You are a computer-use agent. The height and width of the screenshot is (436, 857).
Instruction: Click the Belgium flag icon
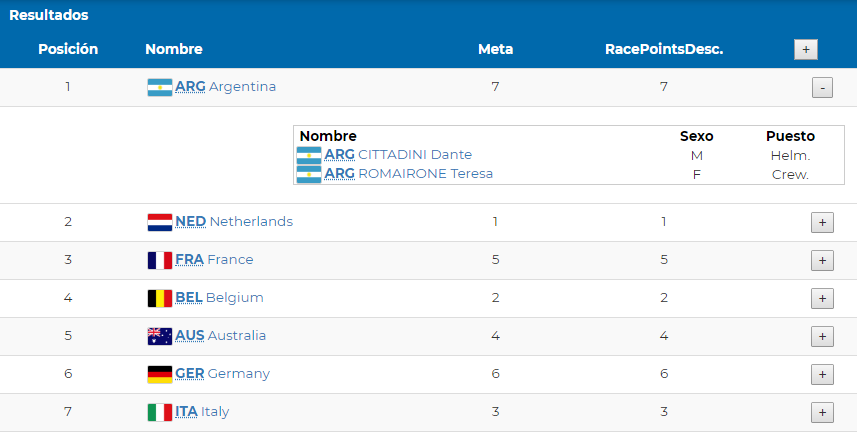[x=160, y=298]
